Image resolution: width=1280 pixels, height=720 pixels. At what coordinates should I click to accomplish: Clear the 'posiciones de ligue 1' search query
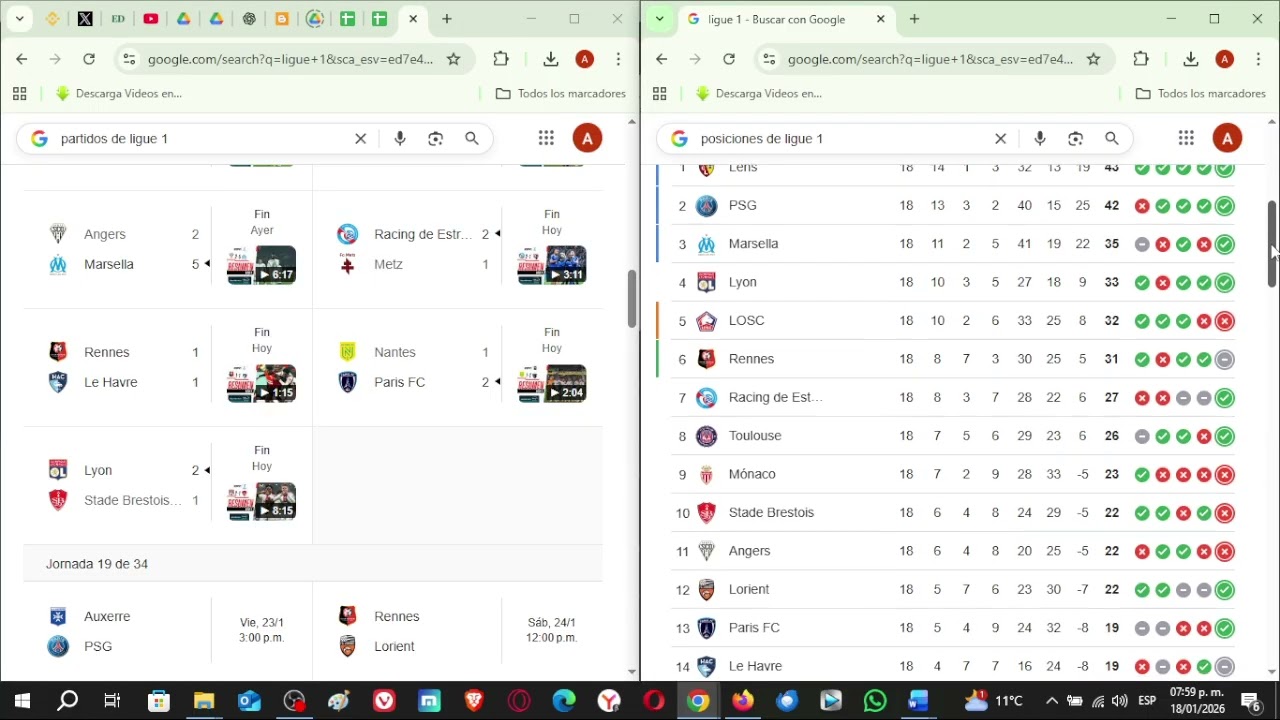click(1000, 139)
